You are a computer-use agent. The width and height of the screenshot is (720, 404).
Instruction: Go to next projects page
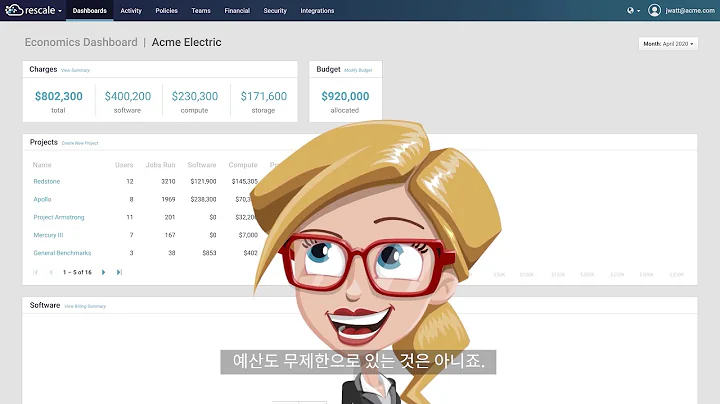pos(103,272)
